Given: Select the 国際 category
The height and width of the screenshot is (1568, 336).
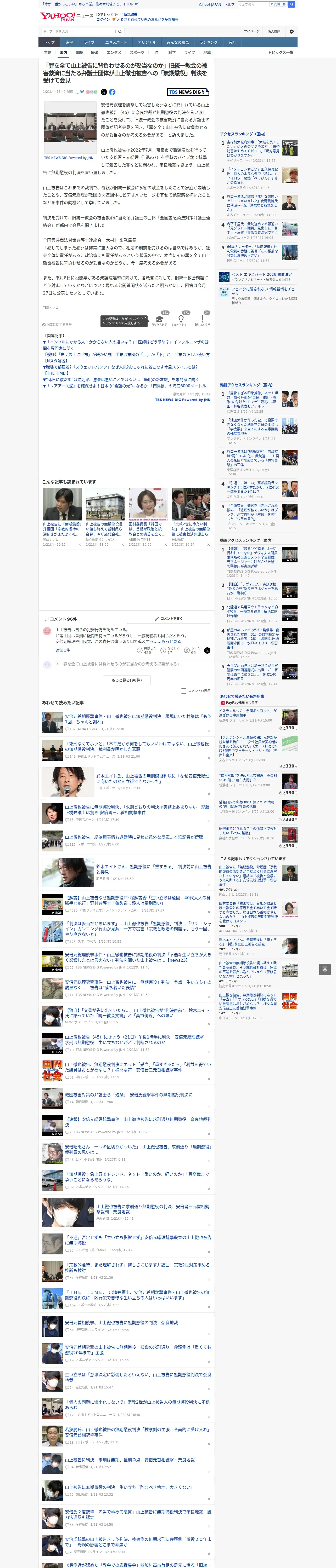Looking at the screenshot, I should 79,52.
